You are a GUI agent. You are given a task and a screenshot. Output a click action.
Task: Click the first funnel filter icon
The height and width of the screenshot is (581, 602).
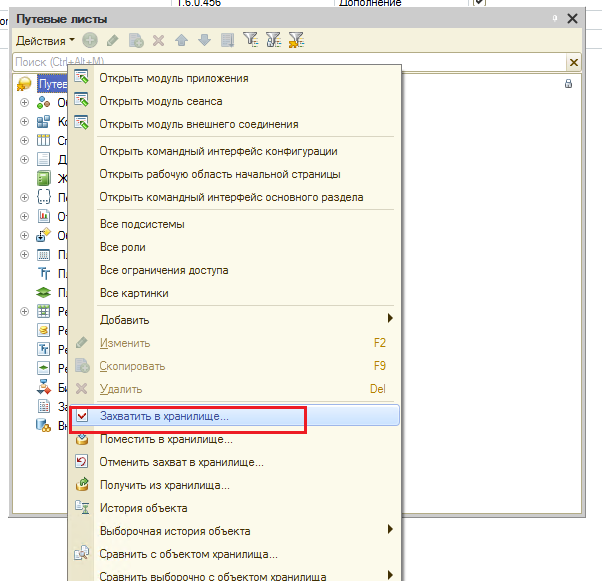(250, 40)
